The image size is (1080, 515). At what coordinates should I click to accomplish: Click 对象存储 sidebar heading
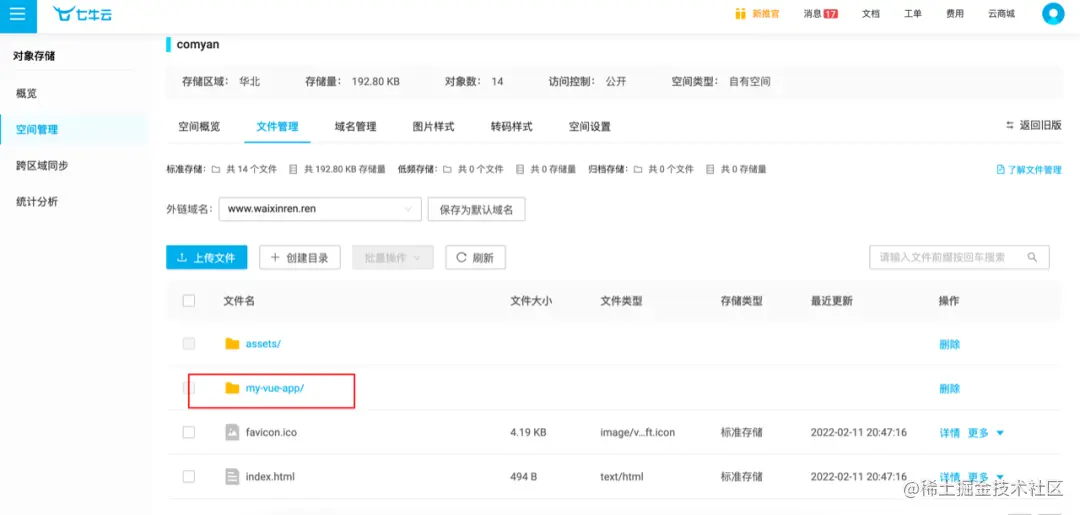[34, 56]
